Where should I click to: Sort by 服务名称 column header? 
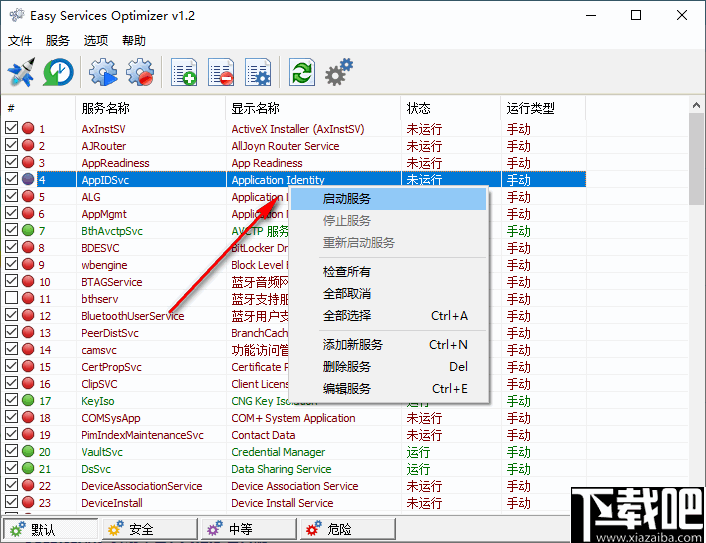[x=150, y=108]
